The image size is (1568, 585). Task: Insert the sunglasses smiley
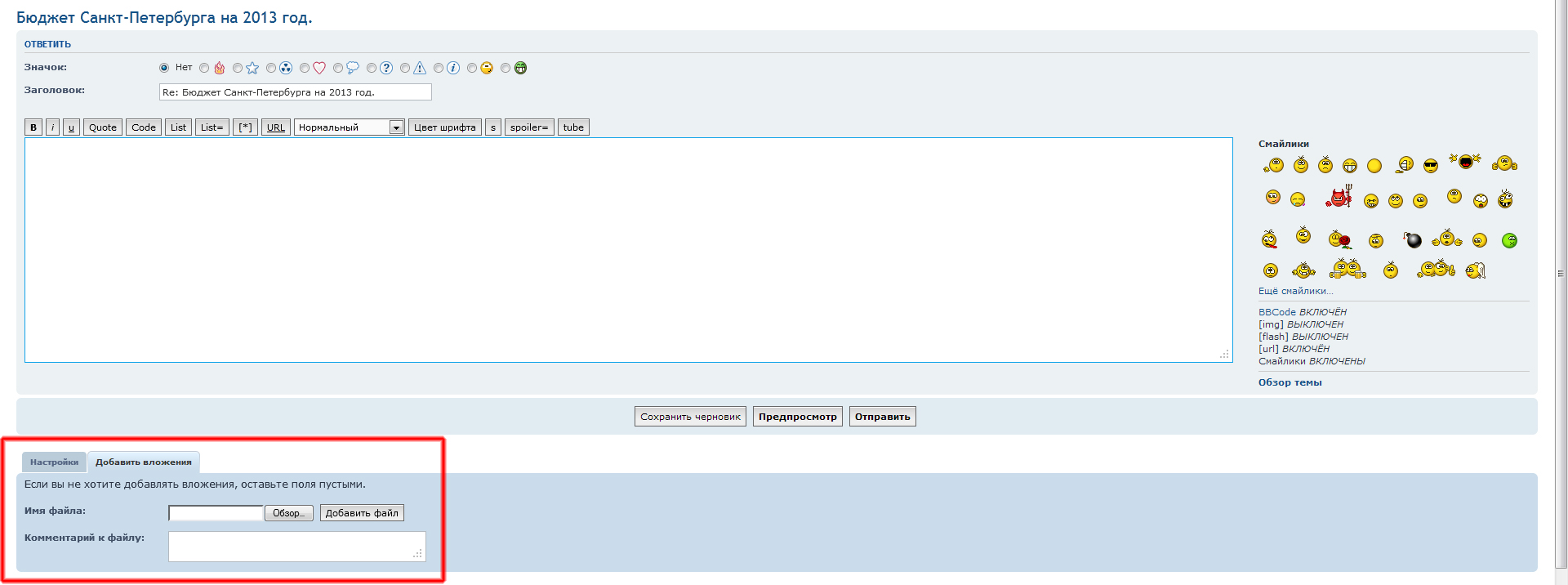[1430, 166]
